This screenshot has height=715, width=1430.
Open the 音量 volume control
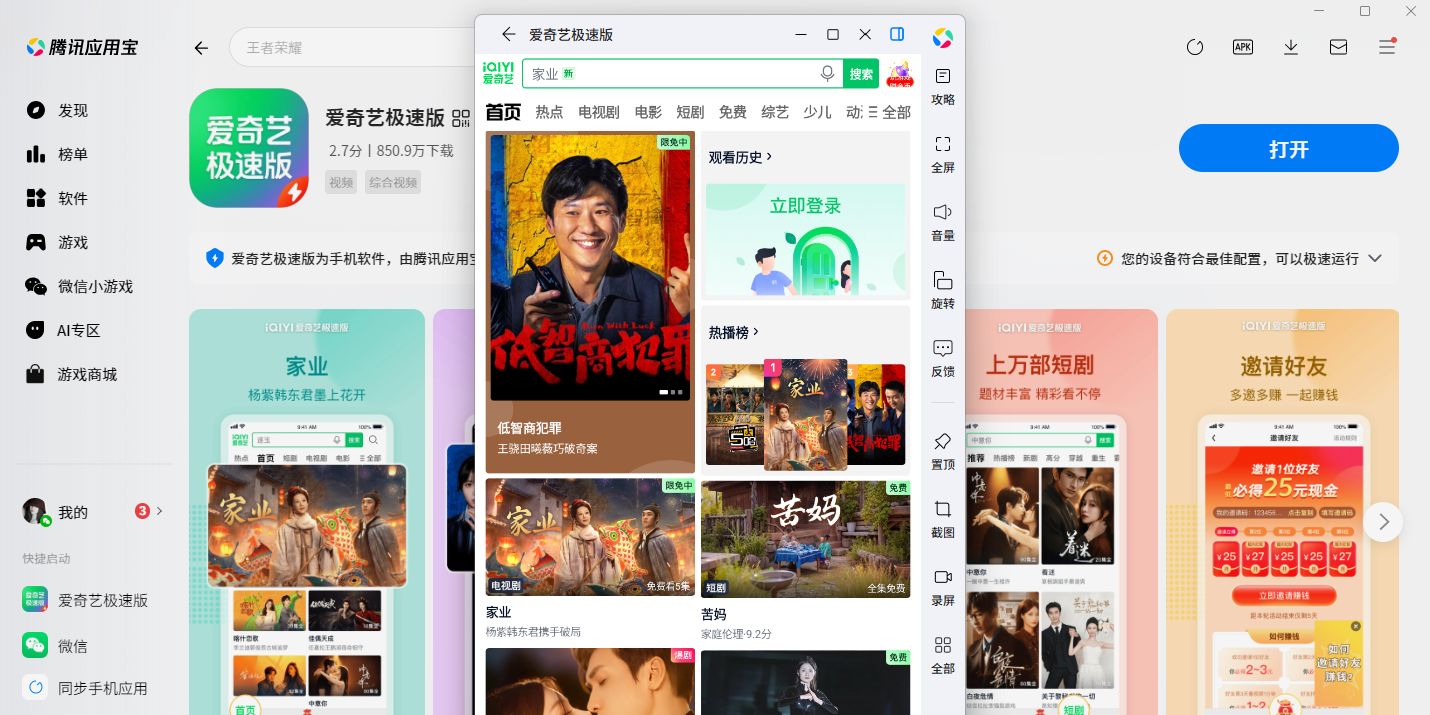pos(942,222)
